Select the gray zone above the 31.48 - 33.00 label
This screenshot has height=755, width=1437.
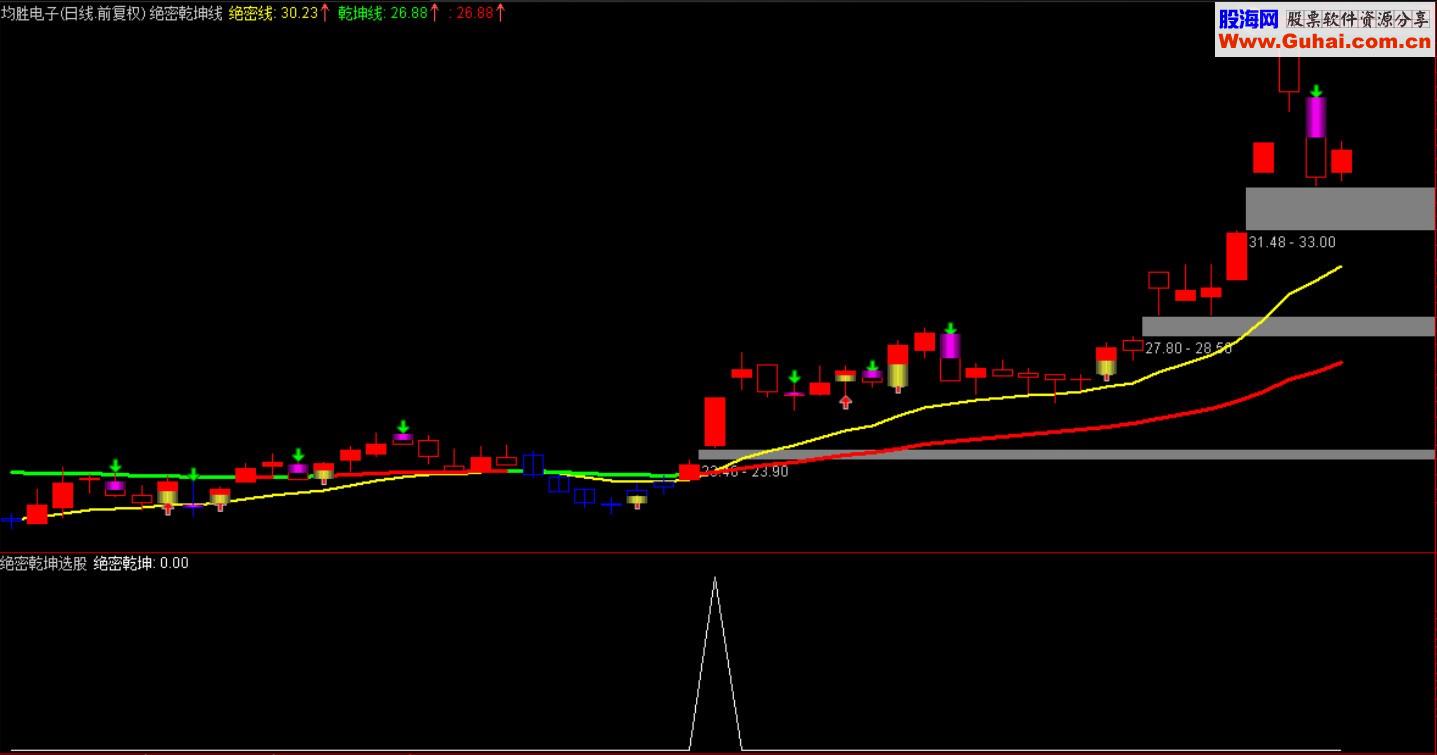(1339, 208)
